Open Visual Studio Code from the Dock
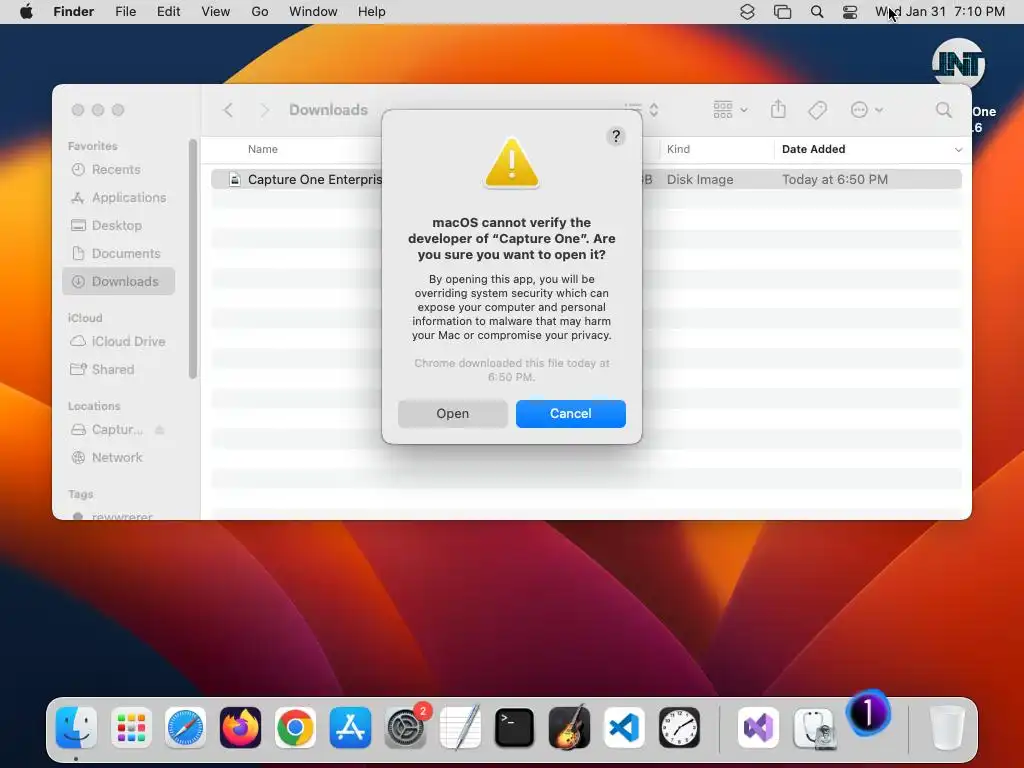 (x=624, y=727)
